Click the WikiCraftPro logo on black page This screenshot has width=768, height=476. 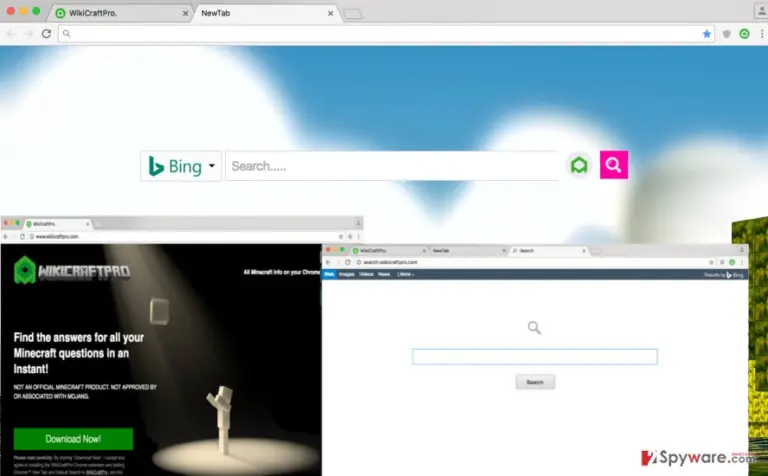coord(72,270)
